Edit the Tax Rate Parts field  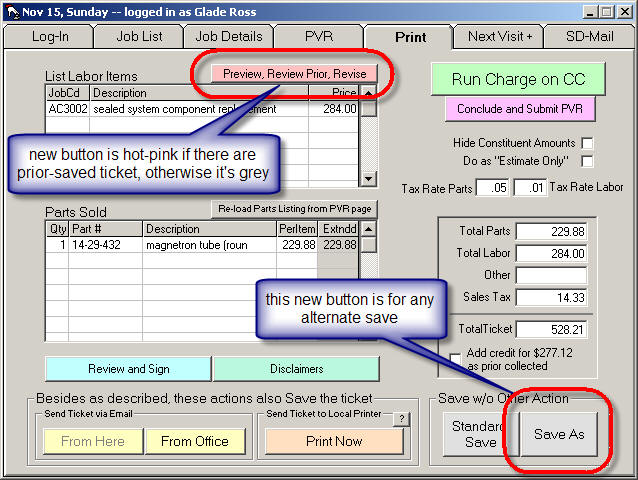tap(492, 188)
